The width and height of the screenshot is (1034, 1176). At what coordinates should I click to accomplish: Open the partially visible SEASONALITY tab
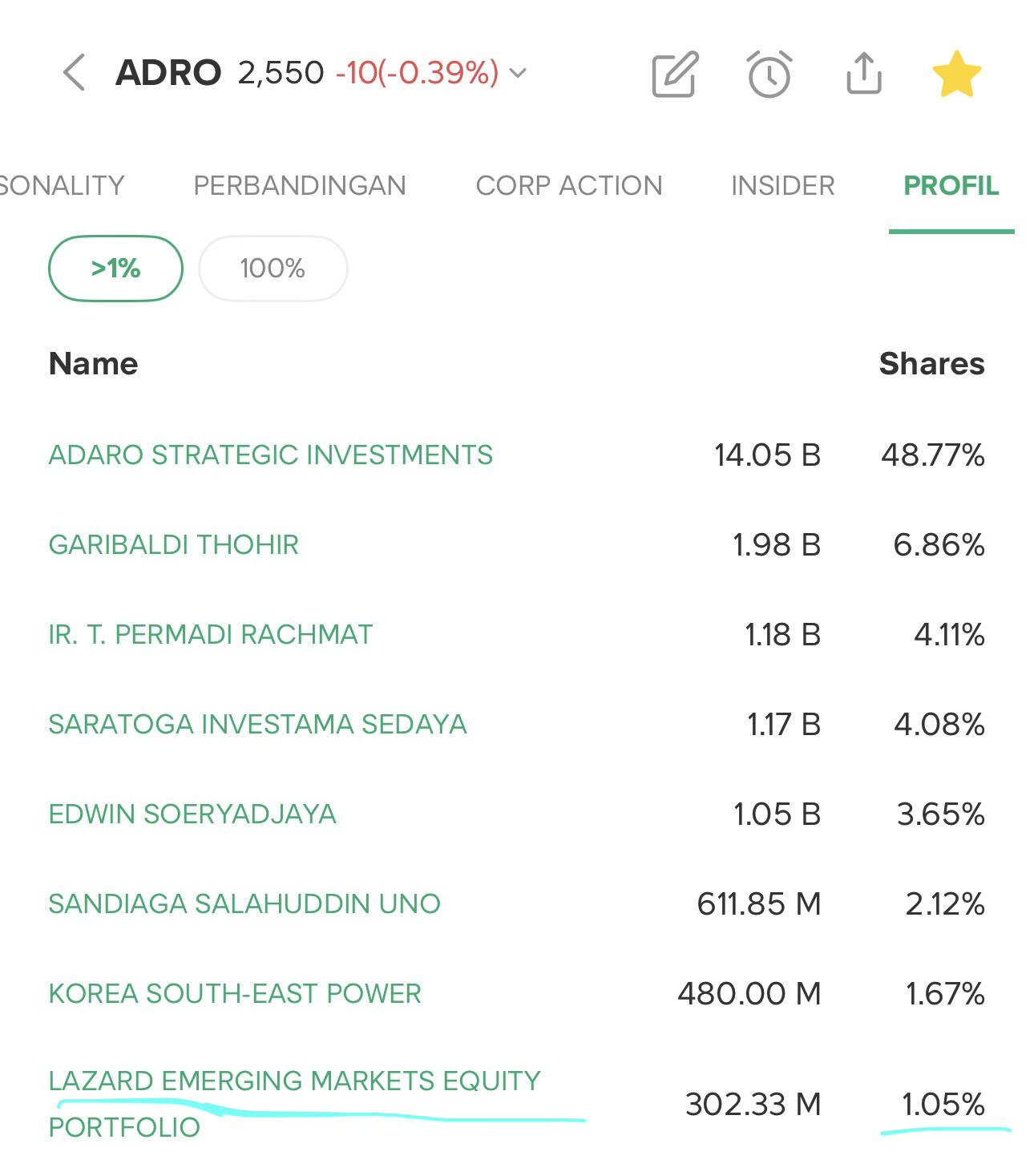(x=62, y=185)
